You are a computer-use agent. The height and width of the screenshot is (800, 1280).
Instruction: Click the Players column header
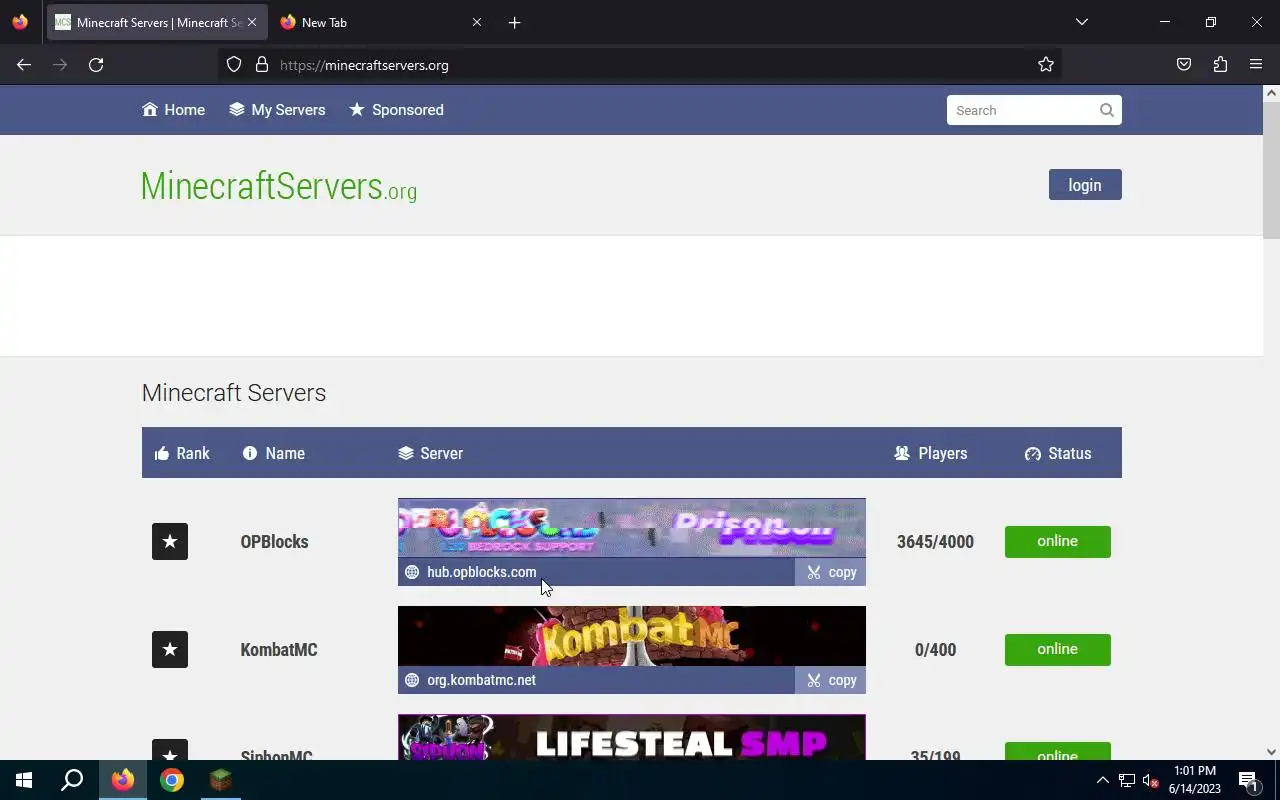coord(931,453)
